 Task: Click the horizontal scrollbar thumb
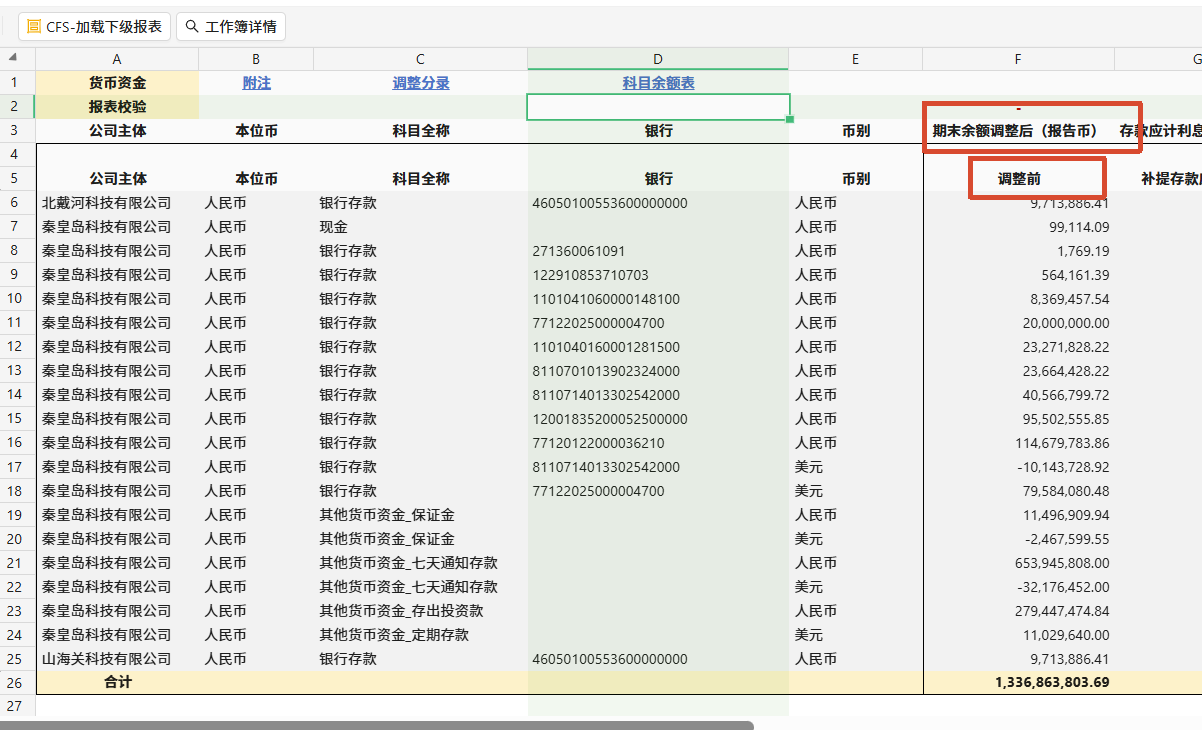(377, 725)
